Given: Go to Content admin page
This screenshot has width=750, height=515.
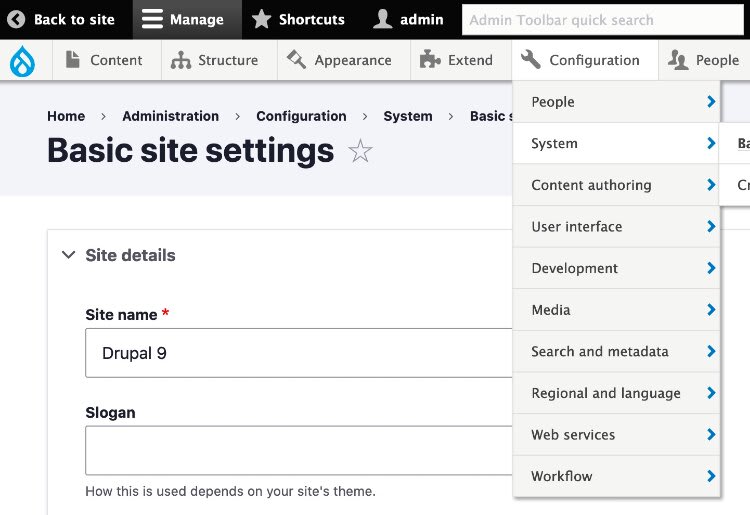Looking at the screenshot, I should 107,60.
